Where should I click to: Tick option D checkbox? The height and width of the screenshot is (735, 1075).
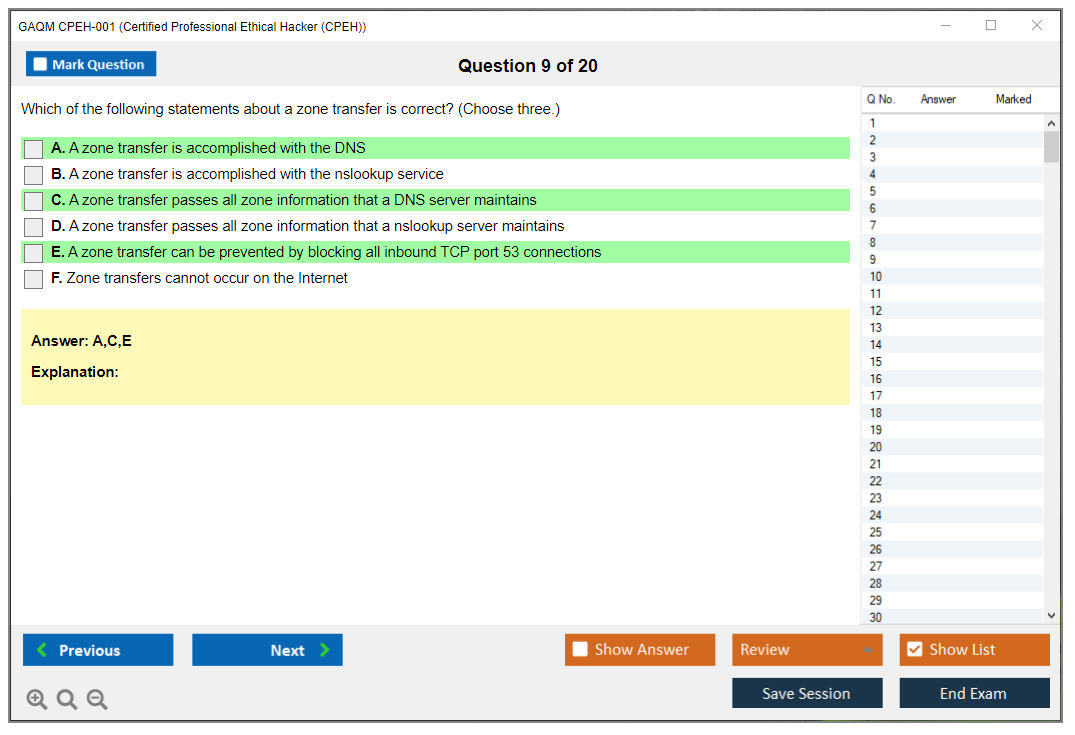click(x=34, y=227)
